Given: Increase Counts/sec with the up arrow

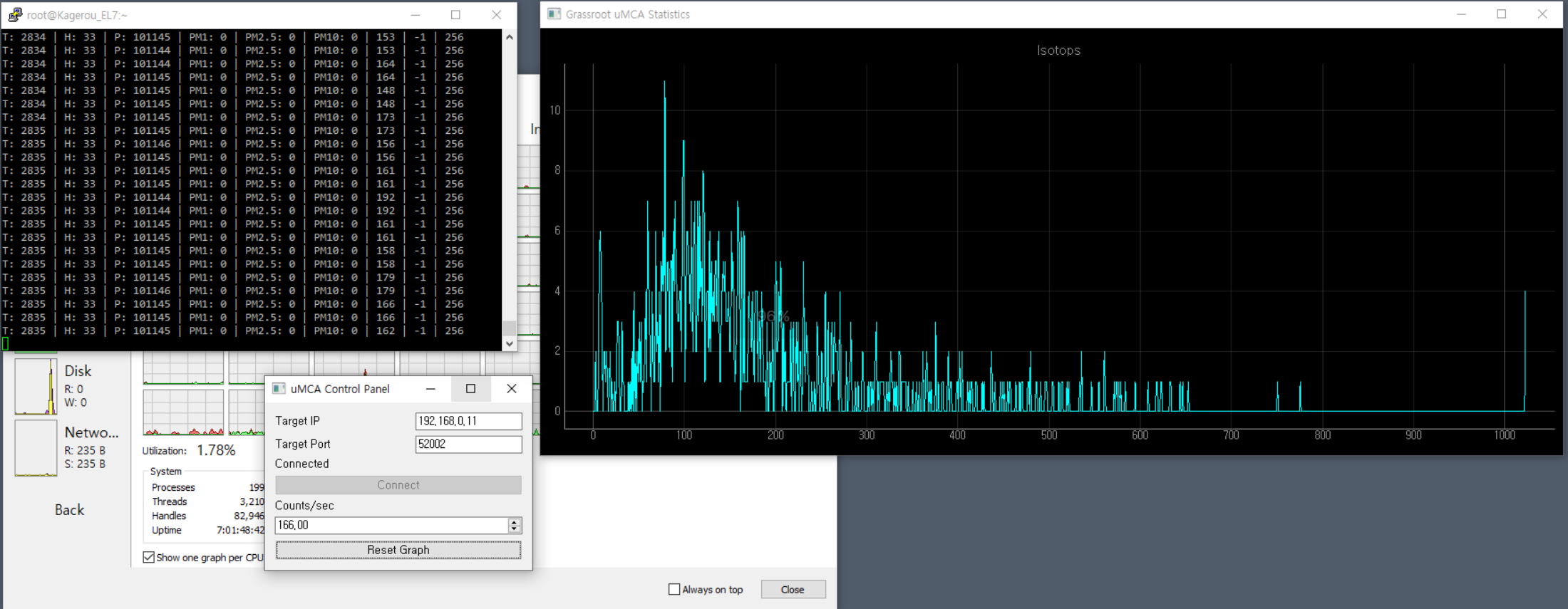Looking at the screenshot, I should 514,522.
